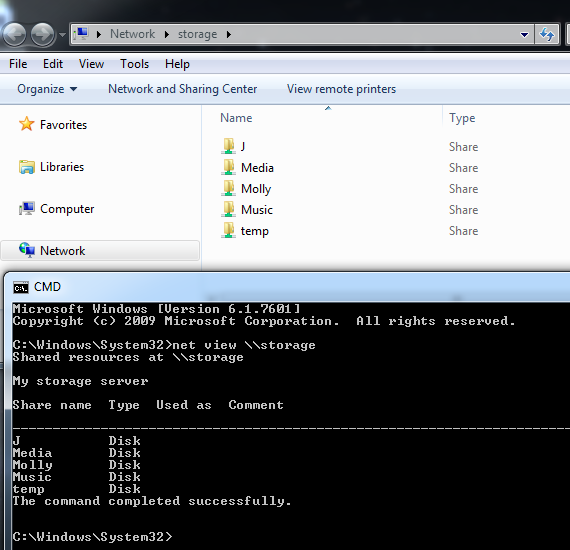
Task: Click the Molly share folder icon
Action: pos(228,188)
